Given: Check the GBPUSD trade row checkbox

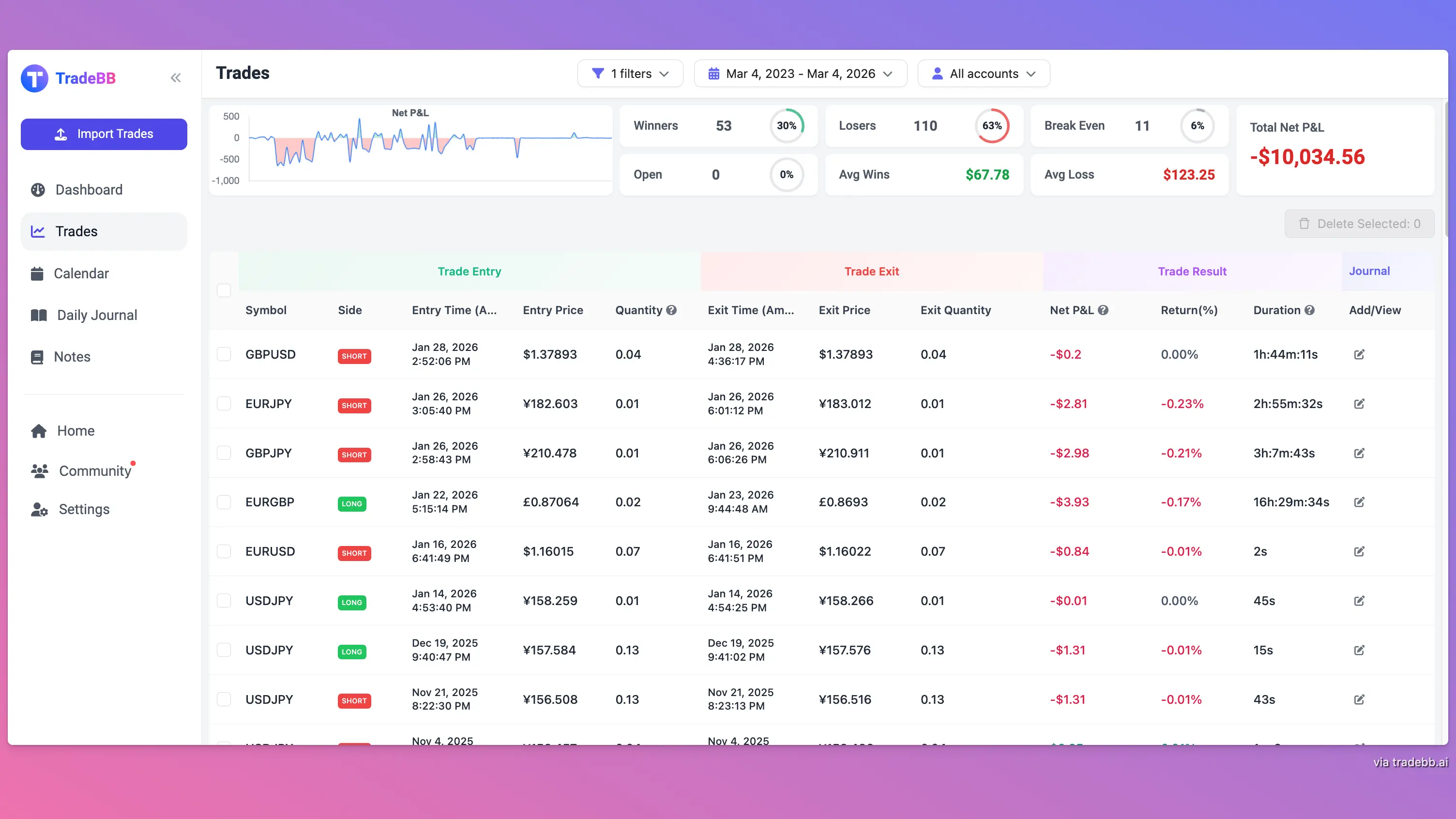Looking at the screenshot, I should click(x=224, y=354).
